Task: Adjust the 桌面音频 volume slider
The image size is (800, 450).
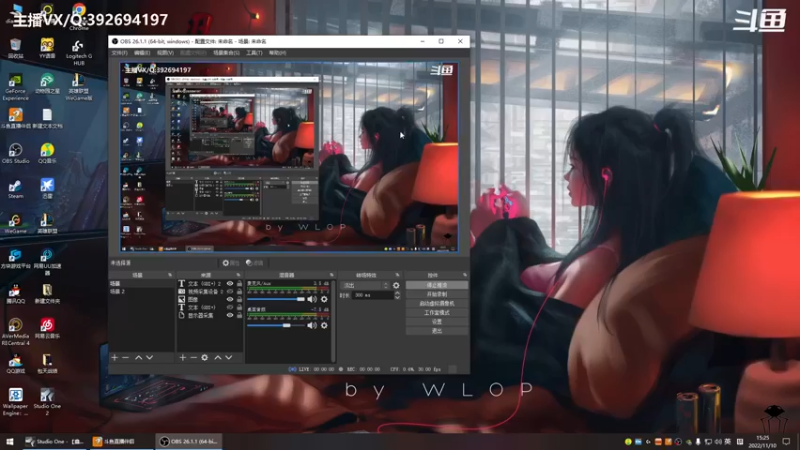Action: point(276,325)
